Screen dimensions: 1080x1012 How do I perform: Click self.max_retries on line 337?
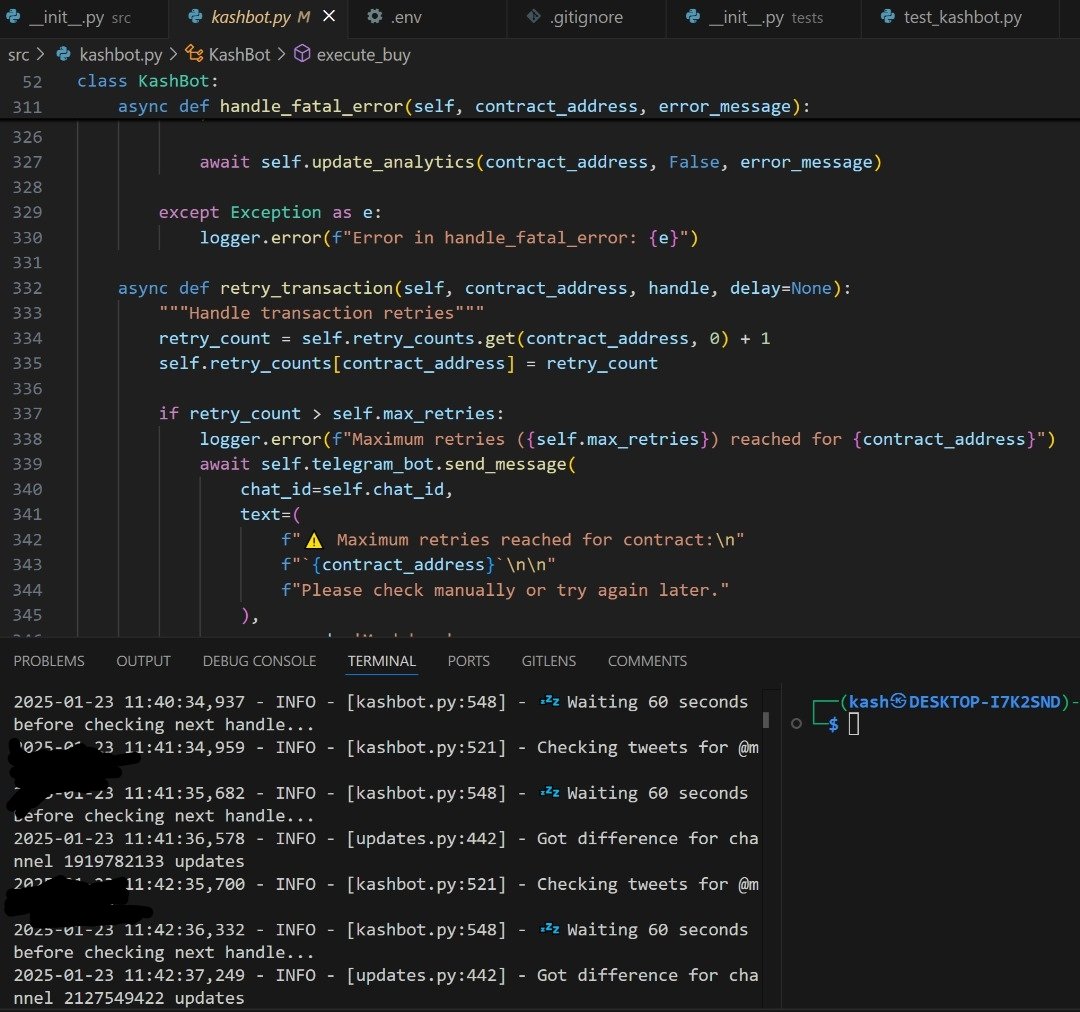click(x=413, y=414)
